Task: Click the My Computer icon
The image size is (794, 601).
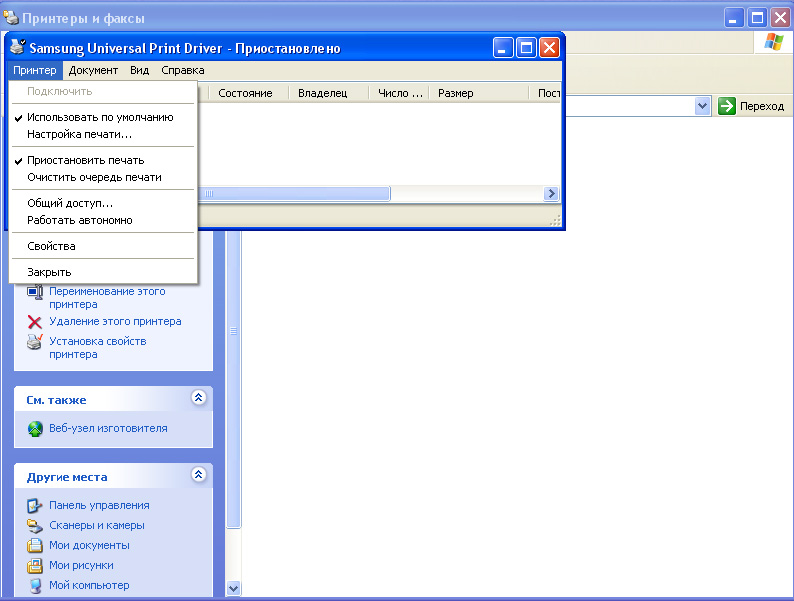Action: [x=35, y=586]
